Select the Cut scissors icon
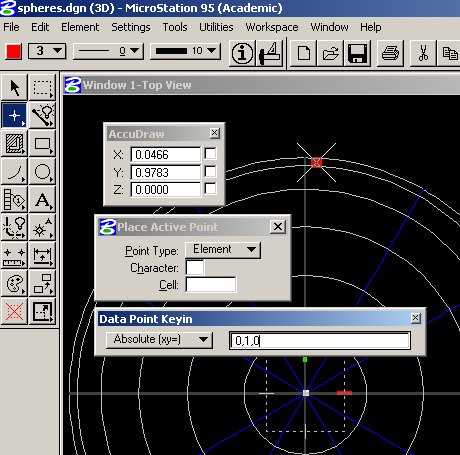Screen dimensions: 460x455 423,53
